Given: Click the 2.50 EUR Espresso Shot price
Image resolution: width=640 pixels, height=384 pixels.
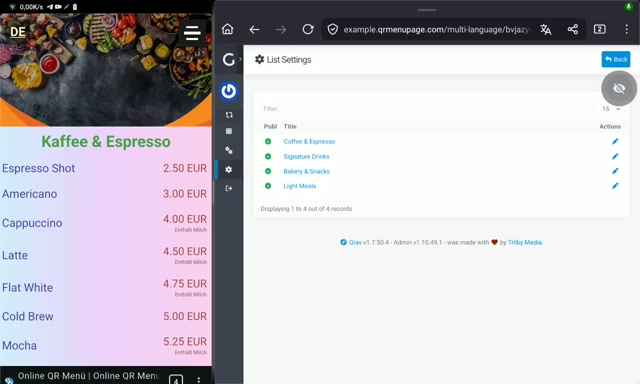Looking at the screenshot, I should click(x=185, y=168).
